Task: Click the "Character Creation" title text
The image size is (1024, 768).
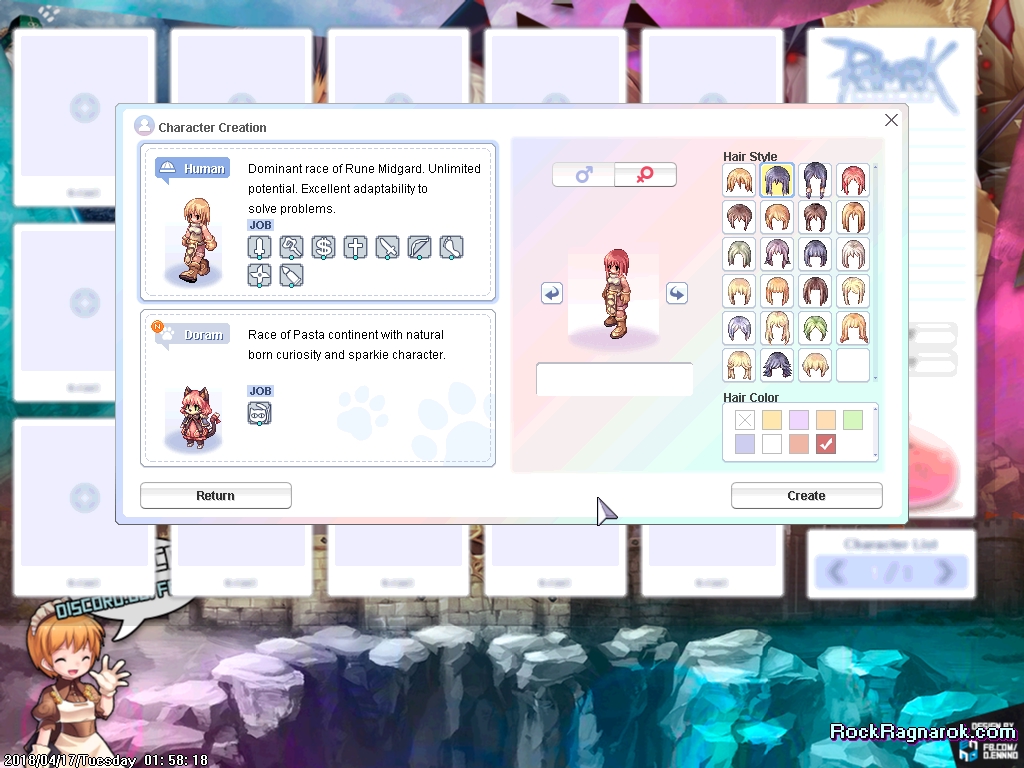Action: click(x=212, y=127)
